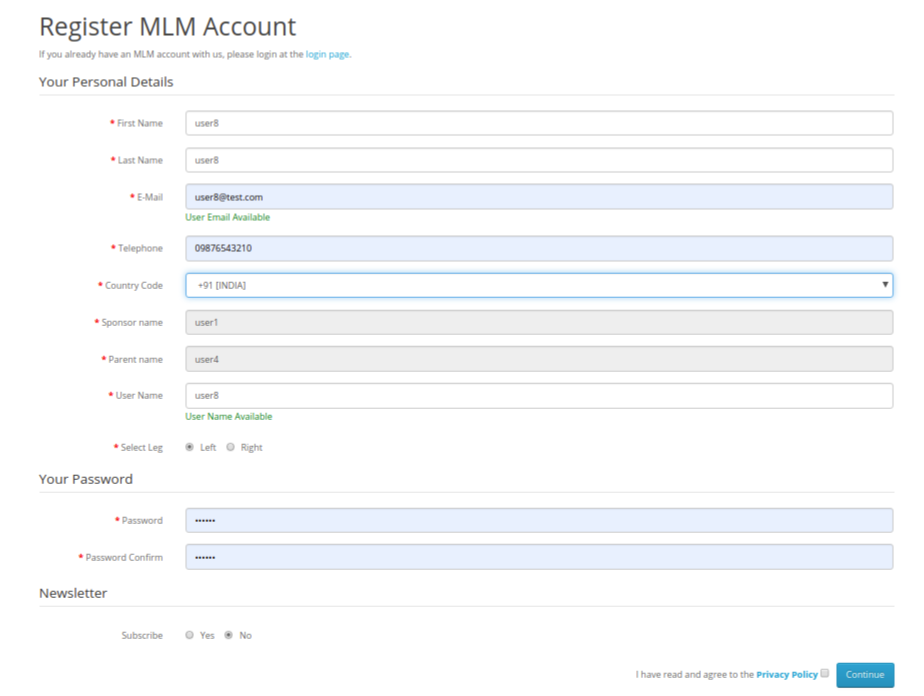Click the Password Confirm field

540,557
